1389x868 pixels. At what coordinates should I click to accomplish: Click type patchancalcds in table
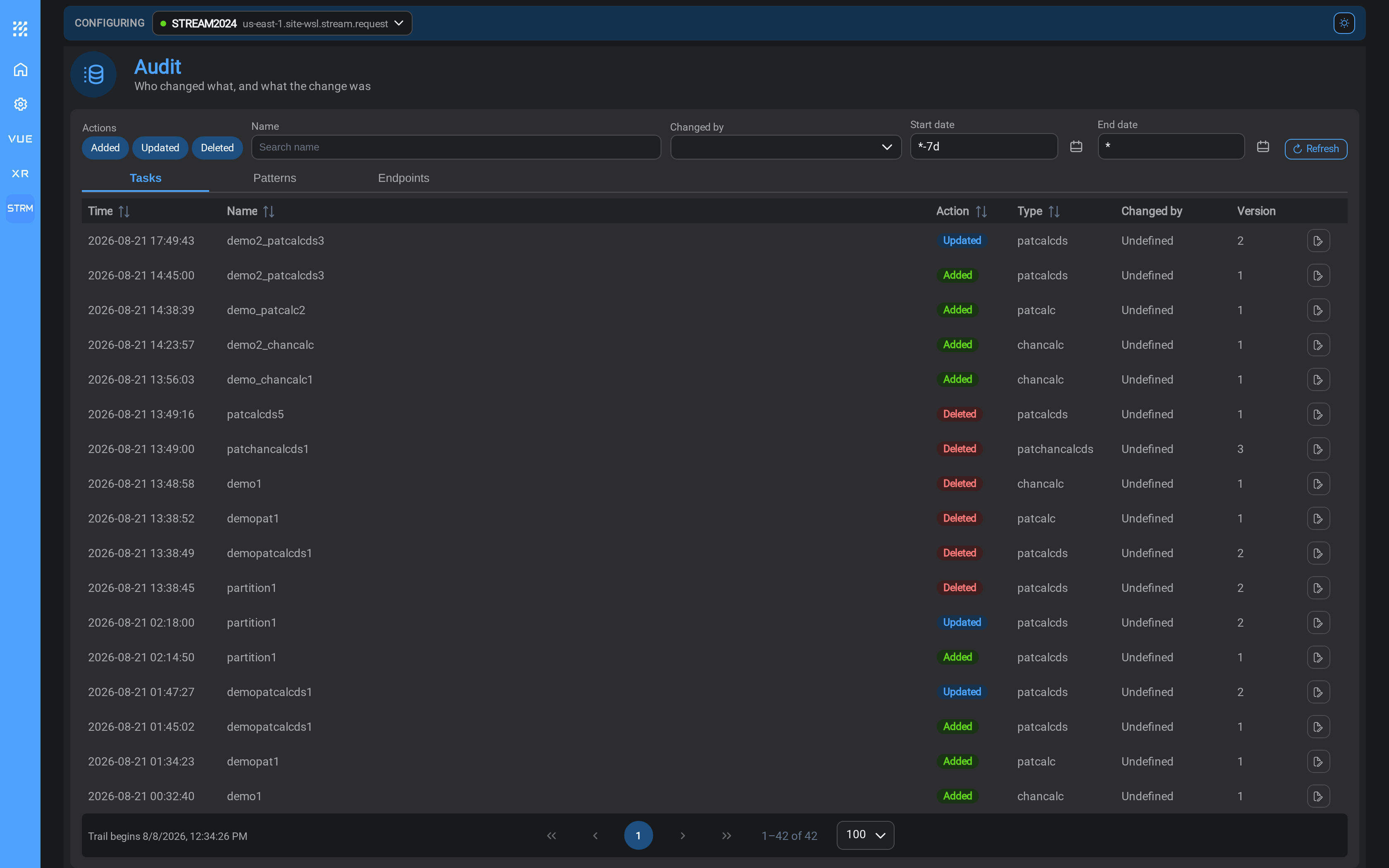coord(1055,449)
